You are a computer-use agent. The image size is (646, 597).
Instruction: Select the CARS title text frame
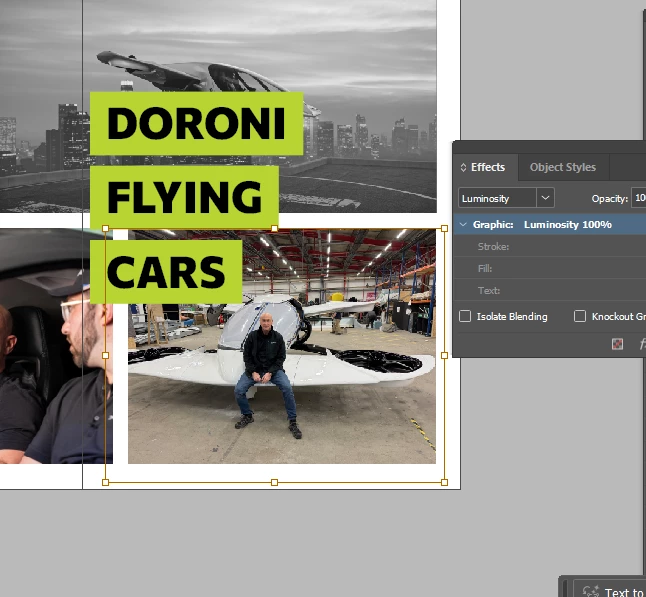pos(166,272)
